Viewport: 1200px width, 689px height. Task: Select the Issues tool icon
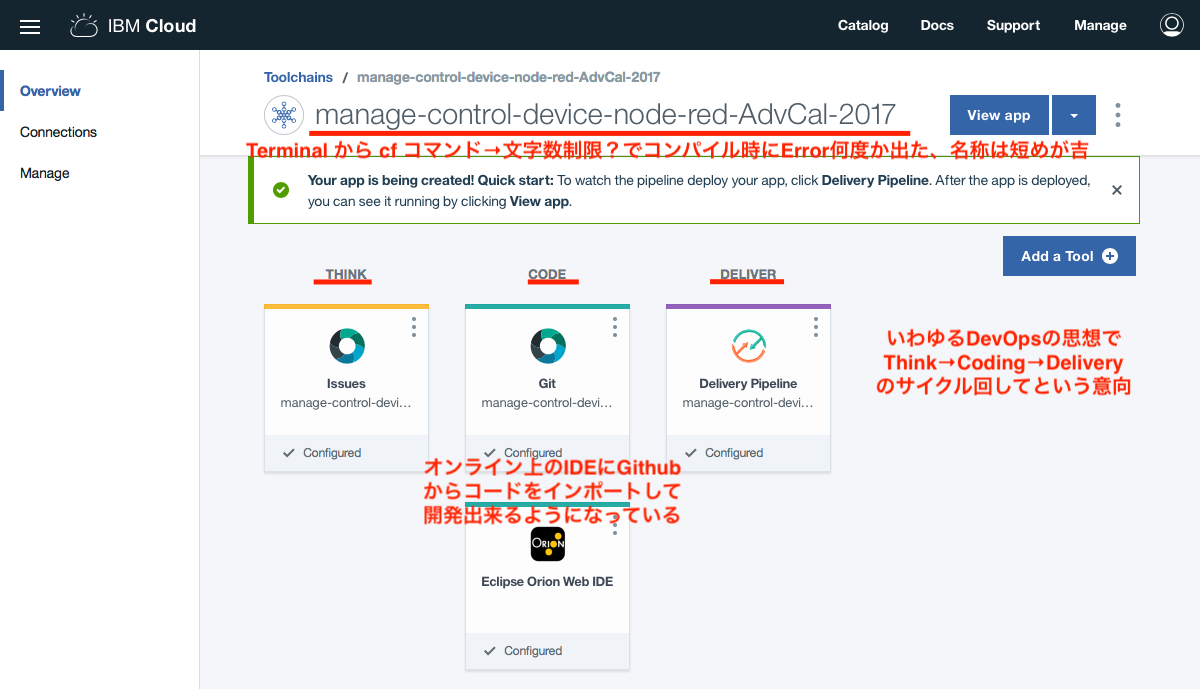click(346, 346)
